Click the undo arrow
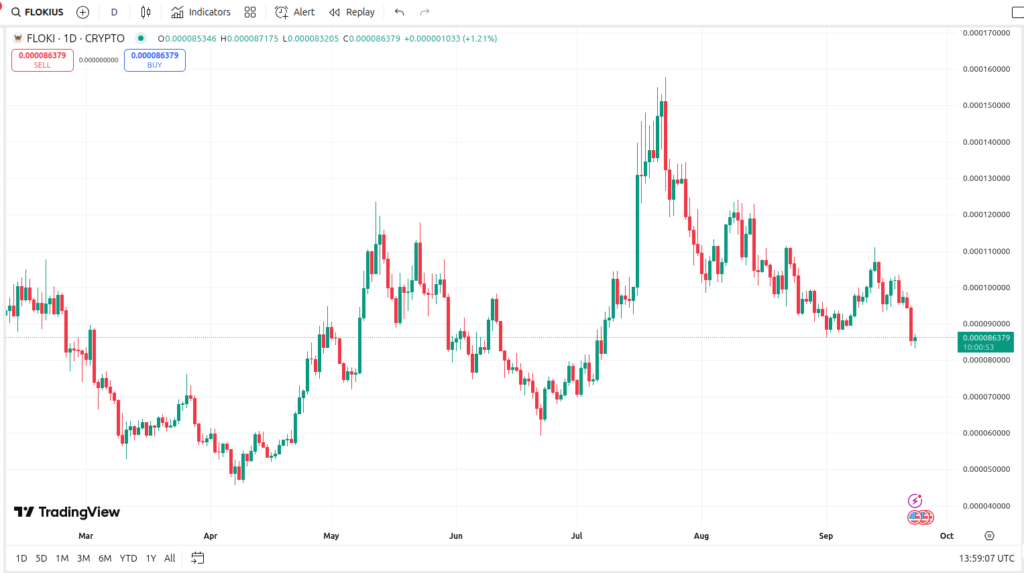The image size is (1024, 573). 400,12
